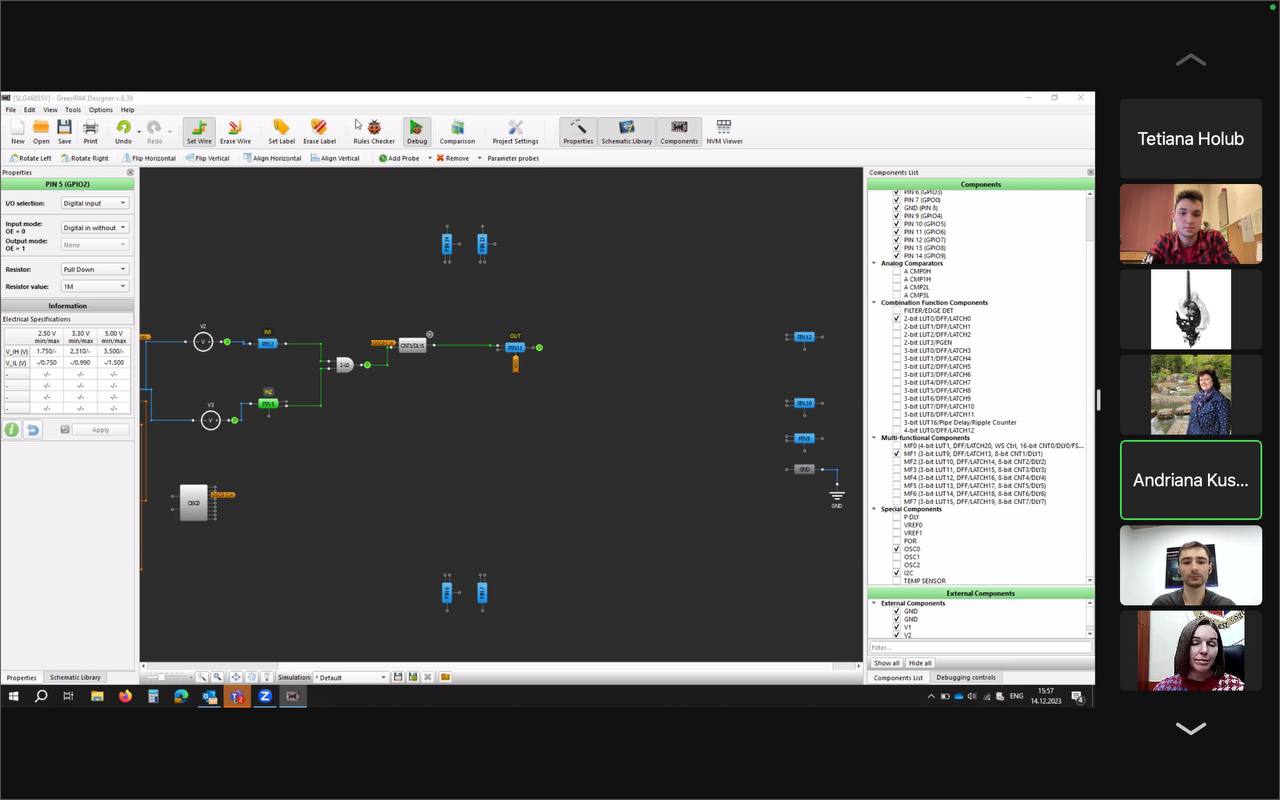Expand the Resistor value dropdown
Viewport: 1280px width, 800px height.
click(95, 286)
